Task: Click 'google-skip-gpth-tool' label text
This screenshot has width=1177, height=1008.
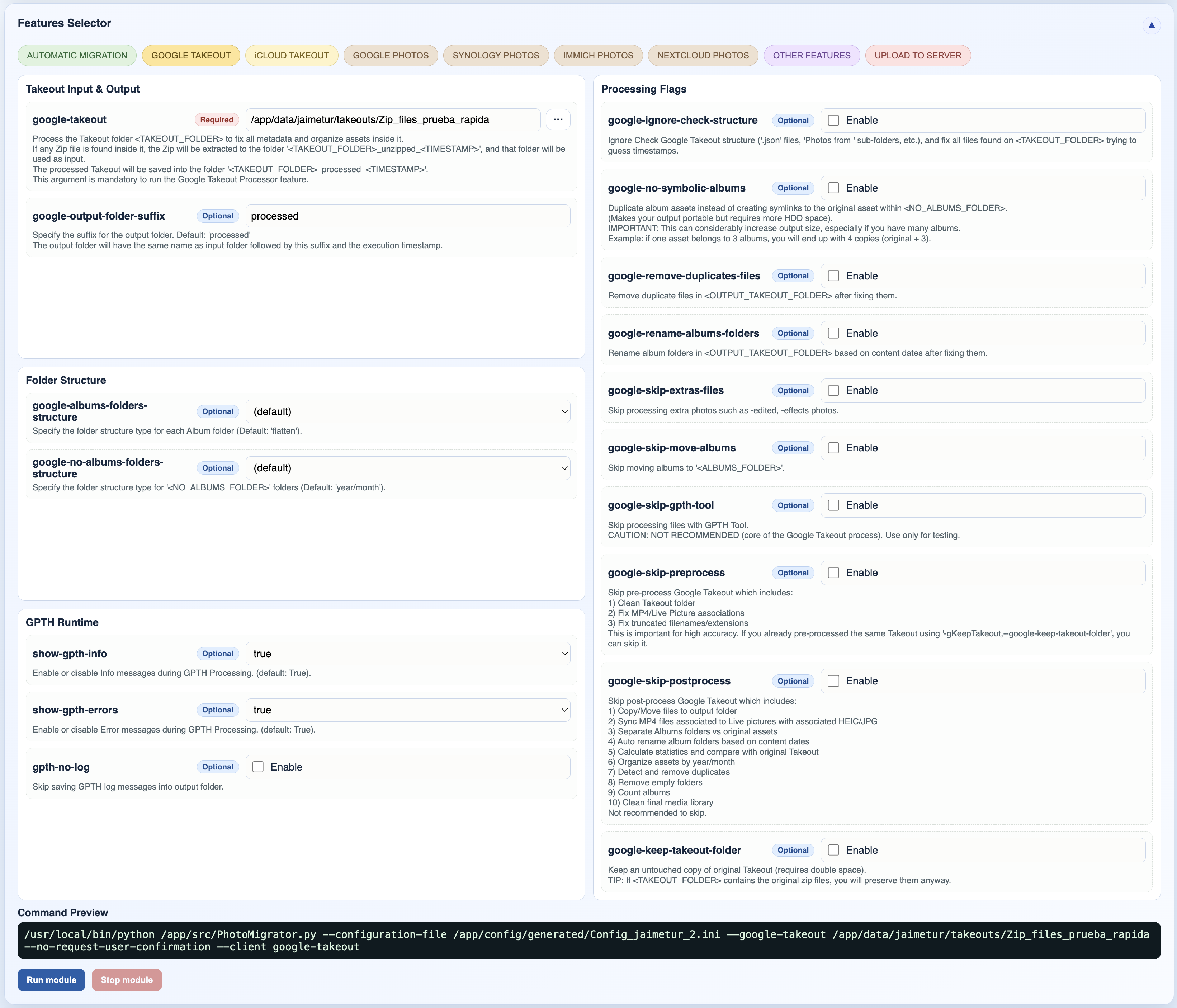Action: click(x=661, y=505)
